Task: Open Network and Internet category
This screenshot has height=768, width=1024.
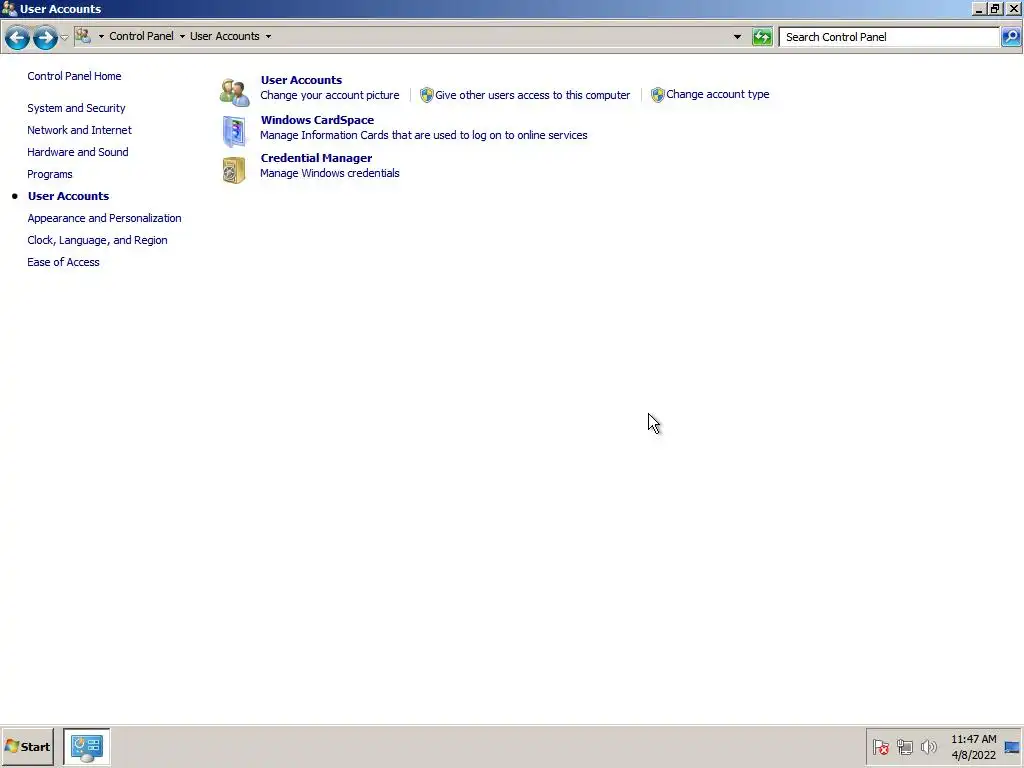Action: pyautogui.click(x=80, y=130)
